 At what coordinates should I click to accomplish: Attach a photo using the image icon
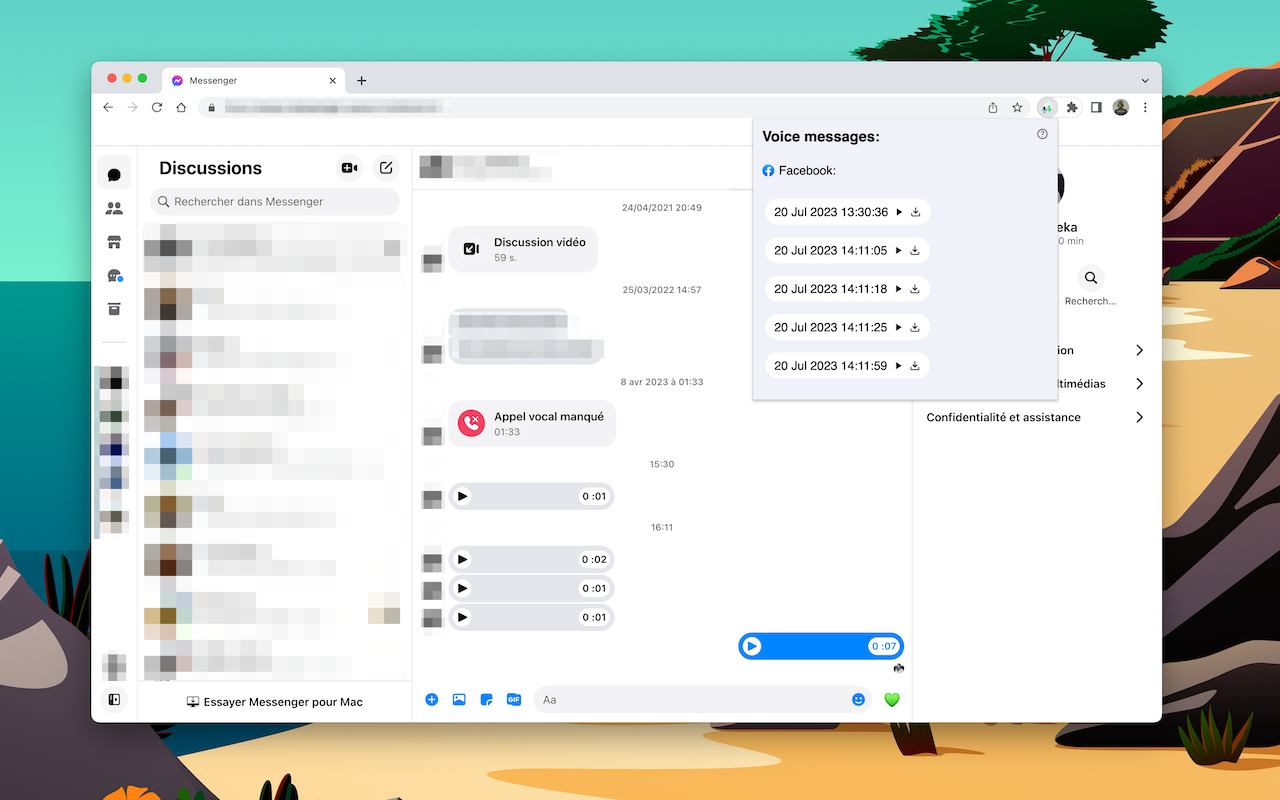459,699
